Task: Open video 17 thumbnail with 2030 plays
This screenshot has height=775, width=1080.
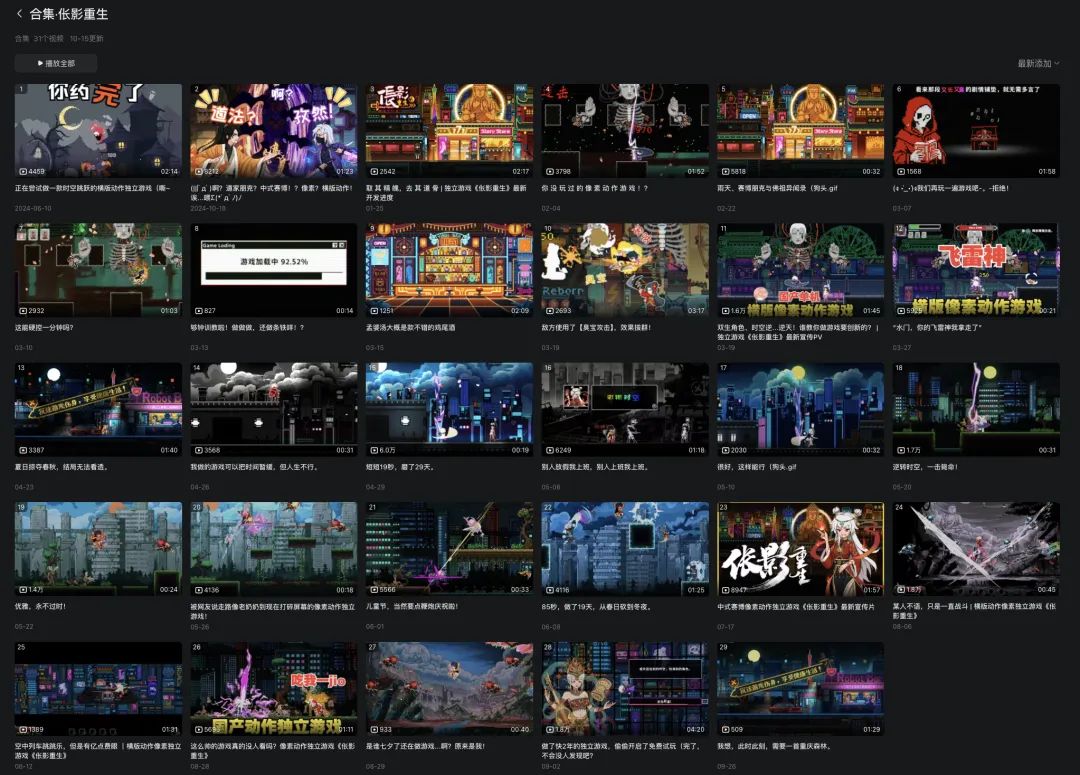Action: coord(800,410)
